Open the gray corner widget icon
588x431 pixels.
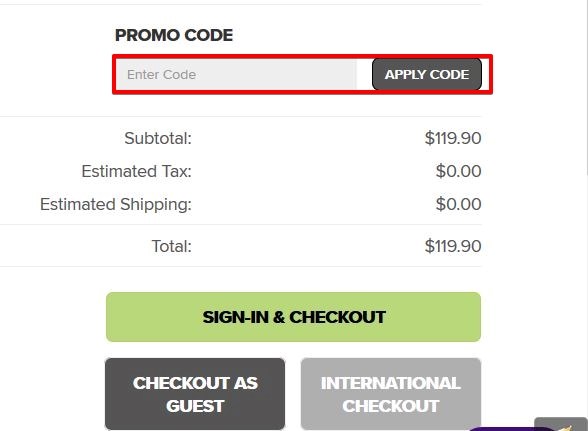coord(561,424)
